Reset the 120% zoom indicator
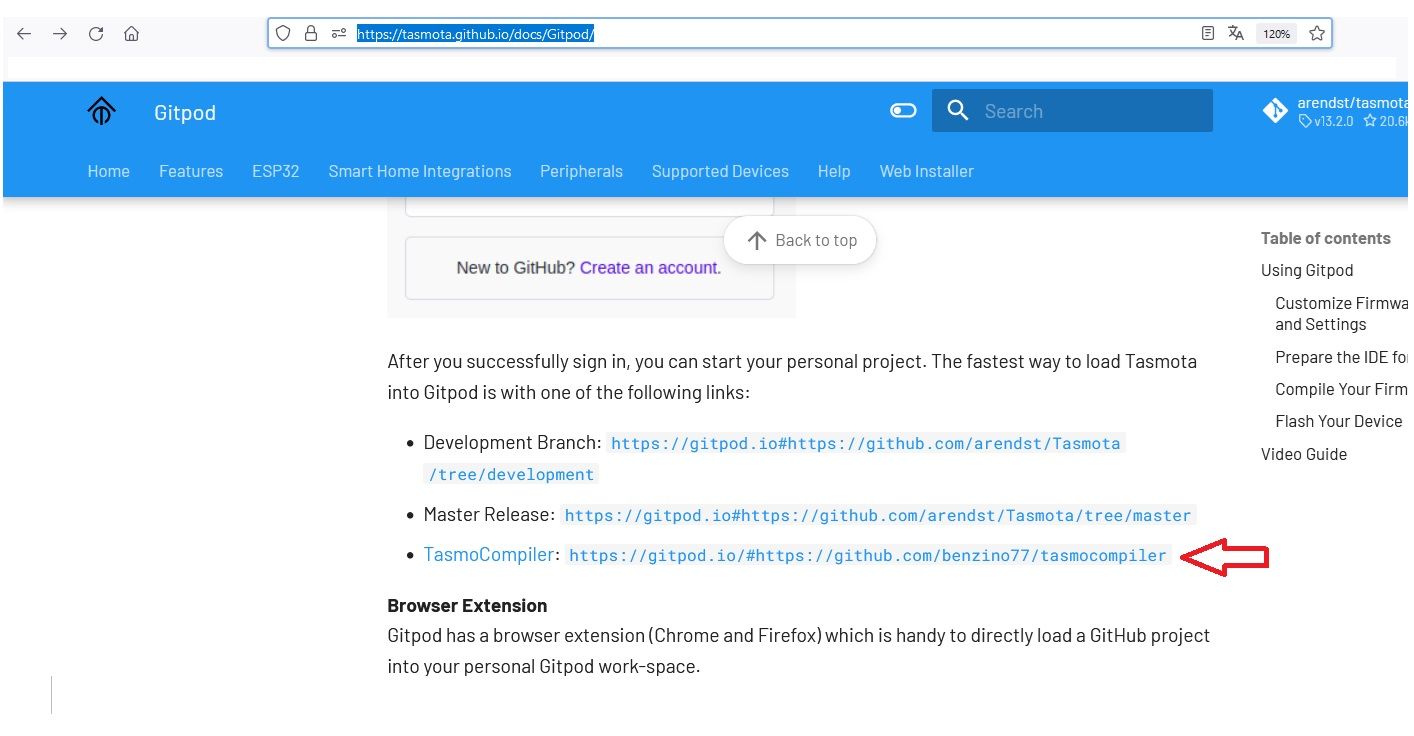The image size is (1414, 736). point(1276,33)
